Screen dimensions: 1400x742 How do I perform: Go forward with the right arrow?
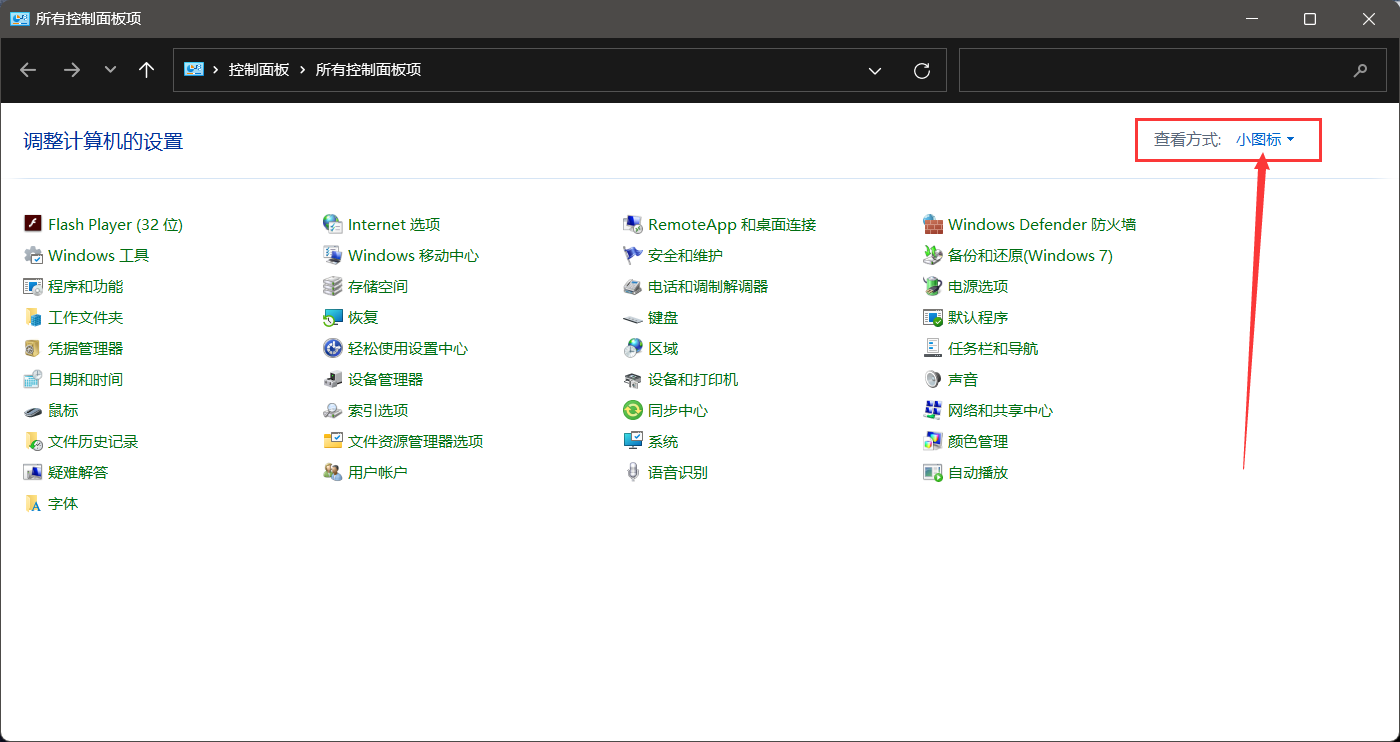pyautogui.click(x=72, y=70)
